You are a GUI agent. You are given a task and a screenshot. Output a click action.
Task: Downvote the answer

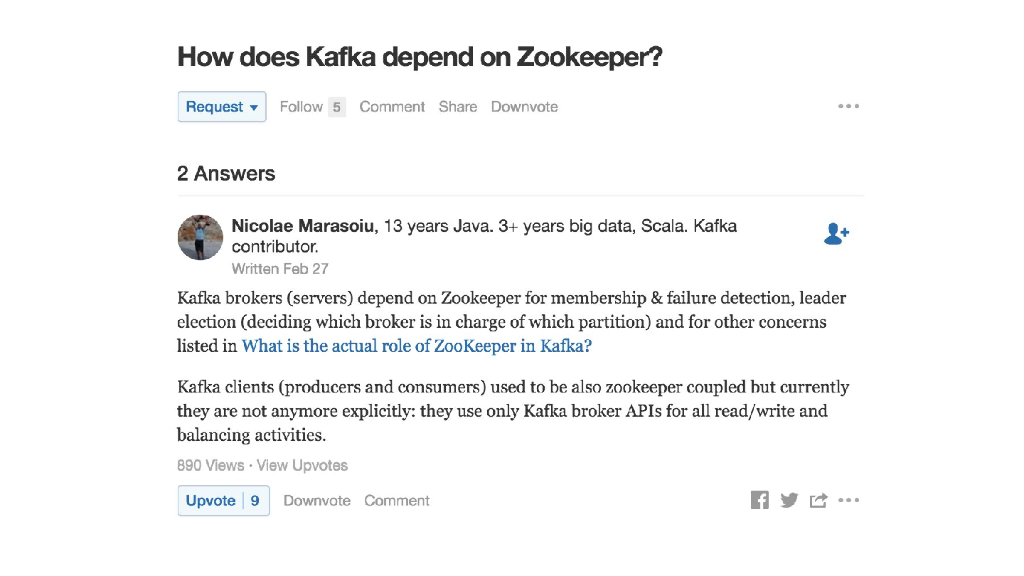[x=317, y=501]
